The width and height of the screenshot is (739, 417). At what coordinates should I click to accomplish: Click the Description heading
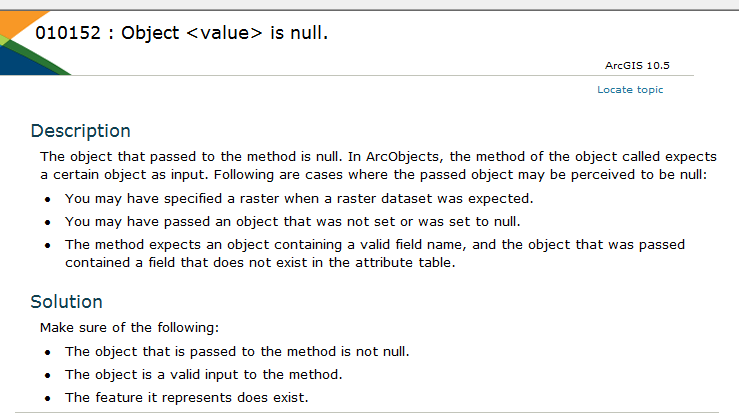tap(80, 131)
